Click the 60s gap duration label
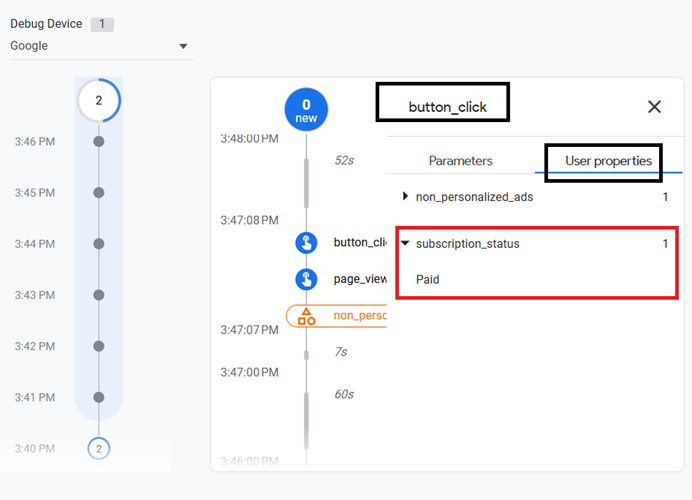The image size is (692, 500). tap(344, 394)
